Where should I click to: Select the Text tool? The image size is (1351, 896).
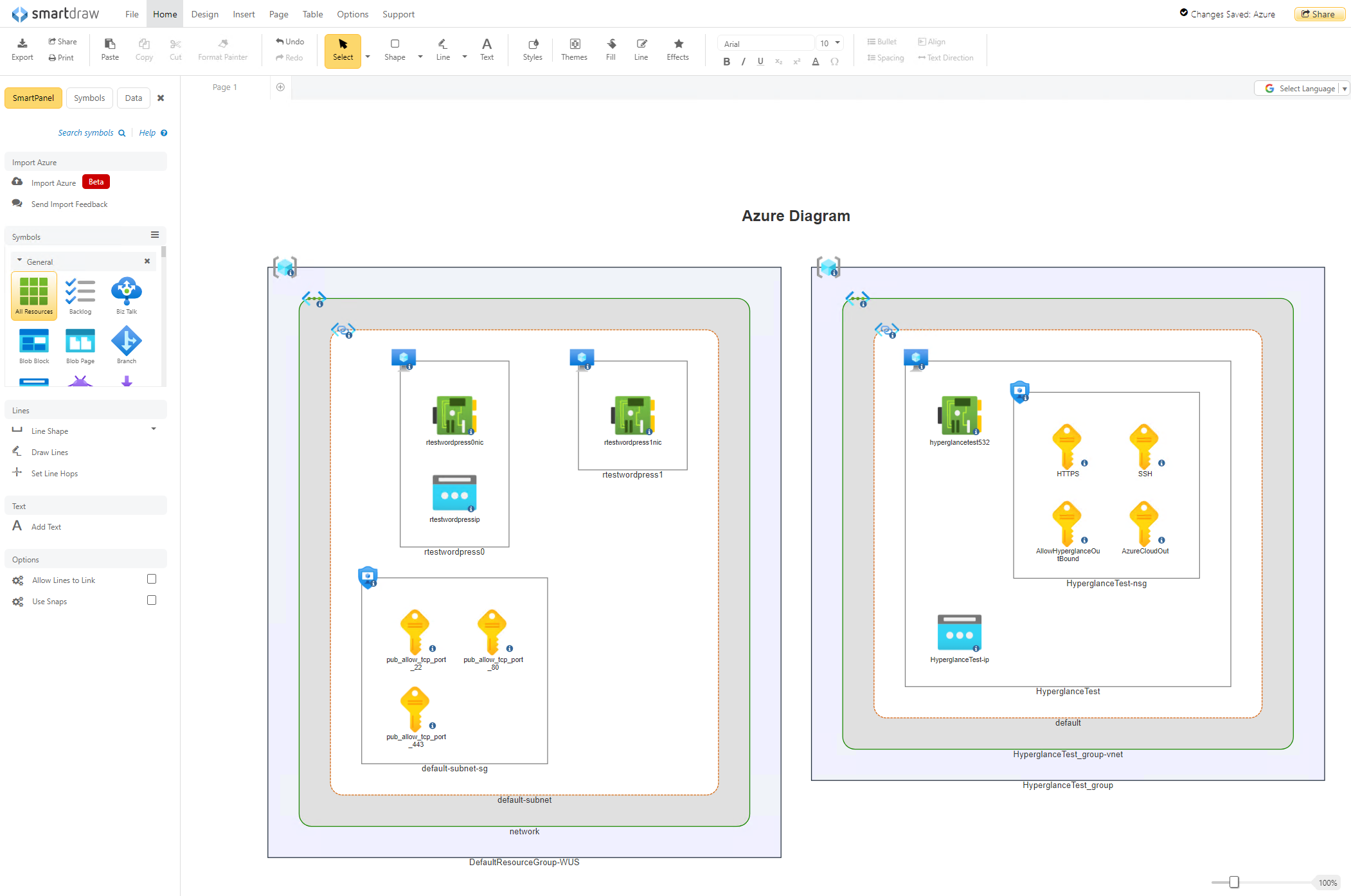[x=487, y=48]
